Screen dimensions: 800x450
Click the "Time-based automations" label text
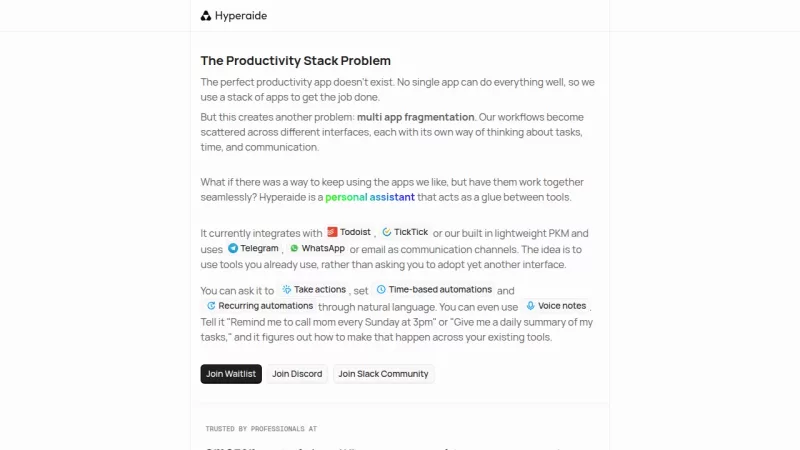click(440, 290)
